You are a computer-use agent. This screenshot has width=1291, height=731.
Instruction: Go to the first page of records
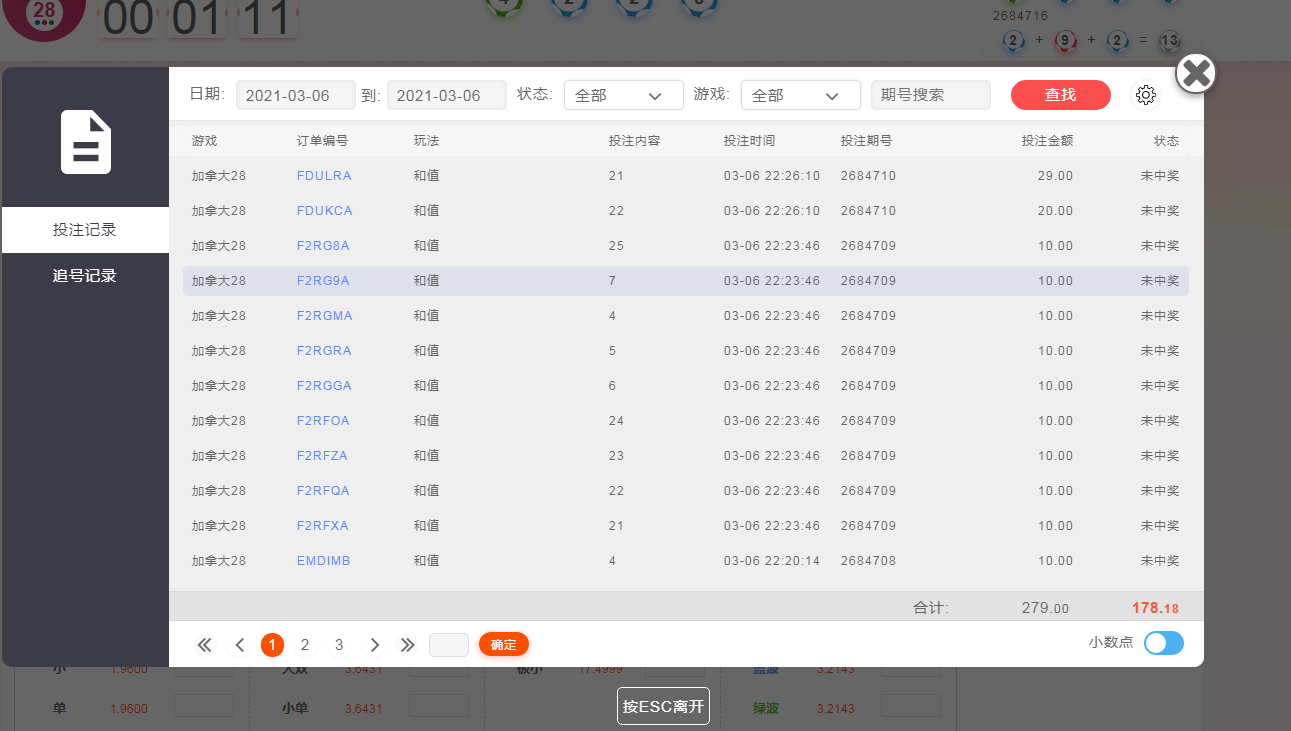click(x=205, y=645)
